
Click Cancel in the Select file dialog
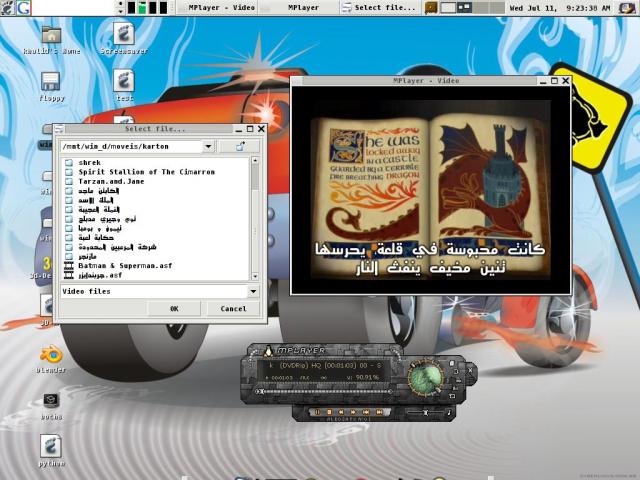[x=233, y=309]
